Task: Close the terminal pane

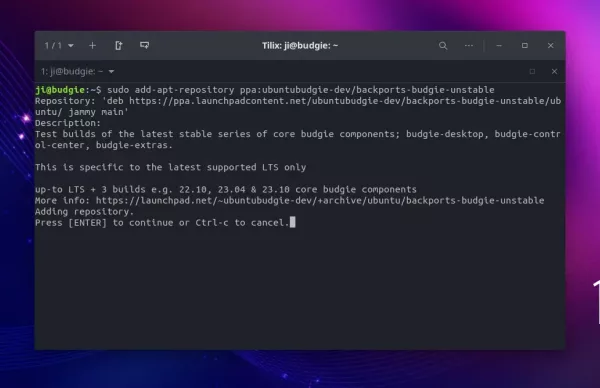Action: 554,72
